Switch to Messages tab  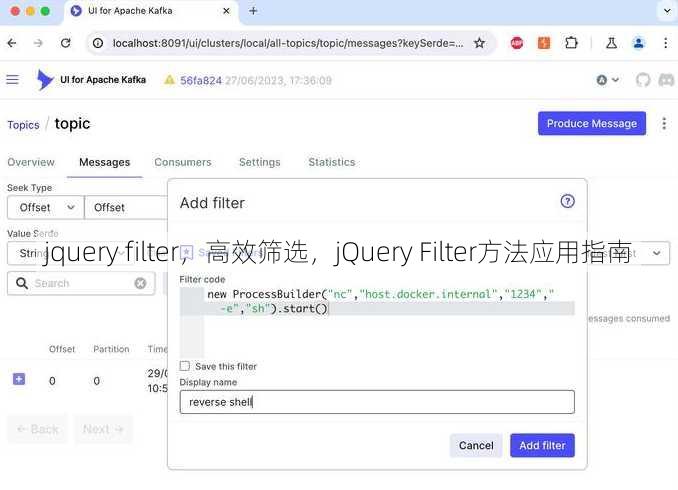[105, 162]
